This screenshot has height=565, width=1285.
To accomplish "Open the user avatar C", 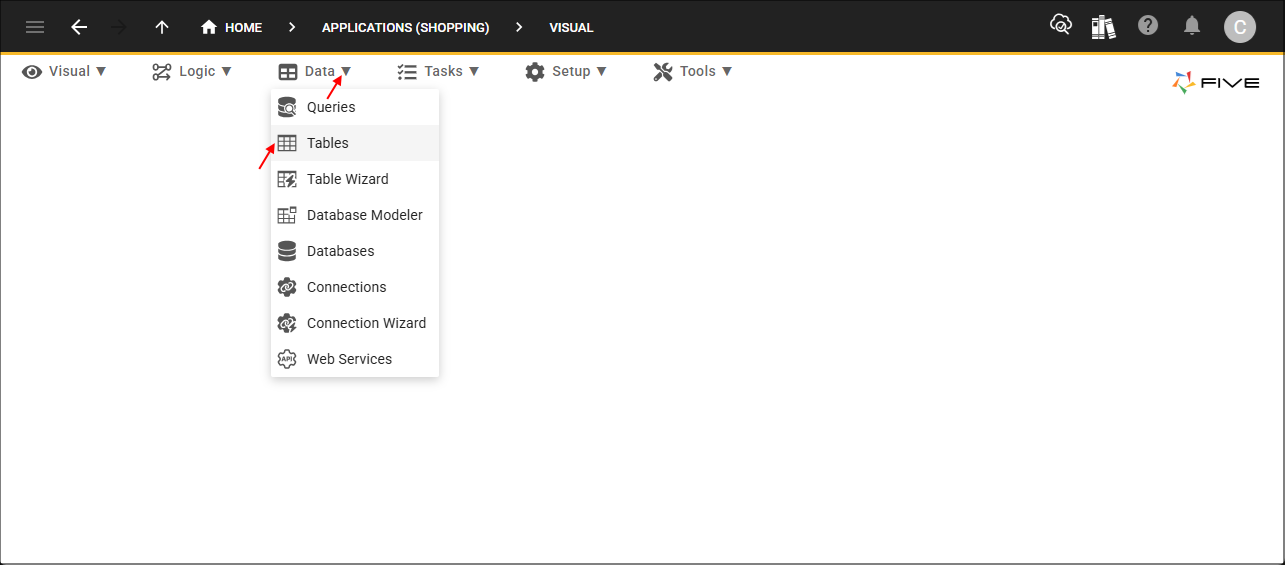I will (1240, 27).
